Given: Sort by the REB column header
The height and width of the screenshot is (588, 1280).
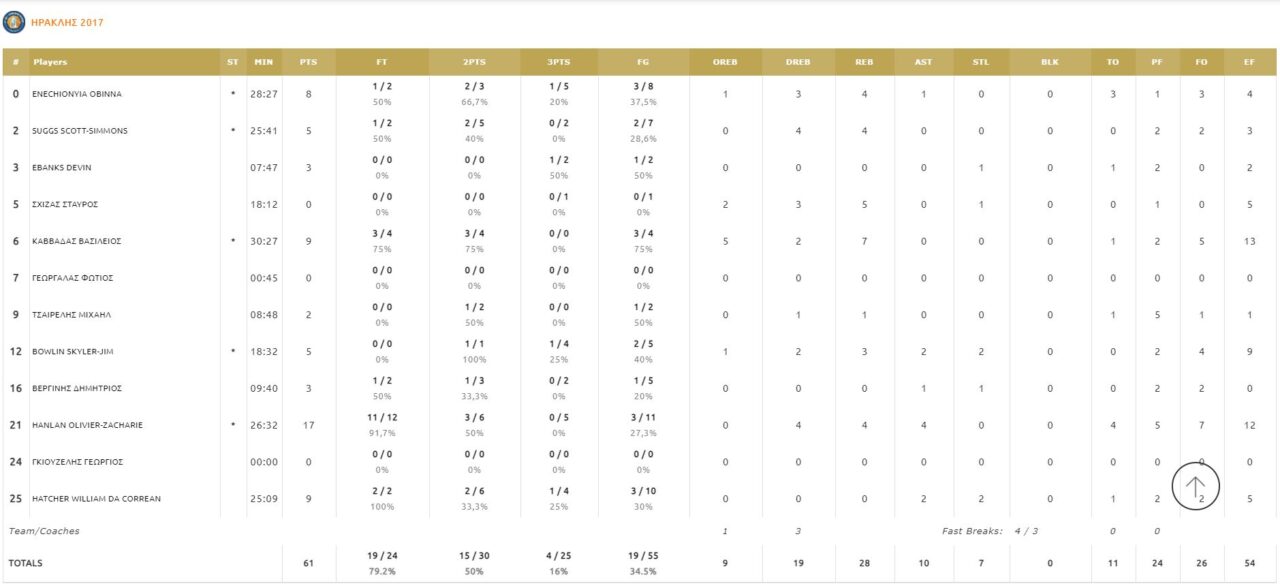Looking at the screenshot, I should pyautogui.click(x=864, y=62).
